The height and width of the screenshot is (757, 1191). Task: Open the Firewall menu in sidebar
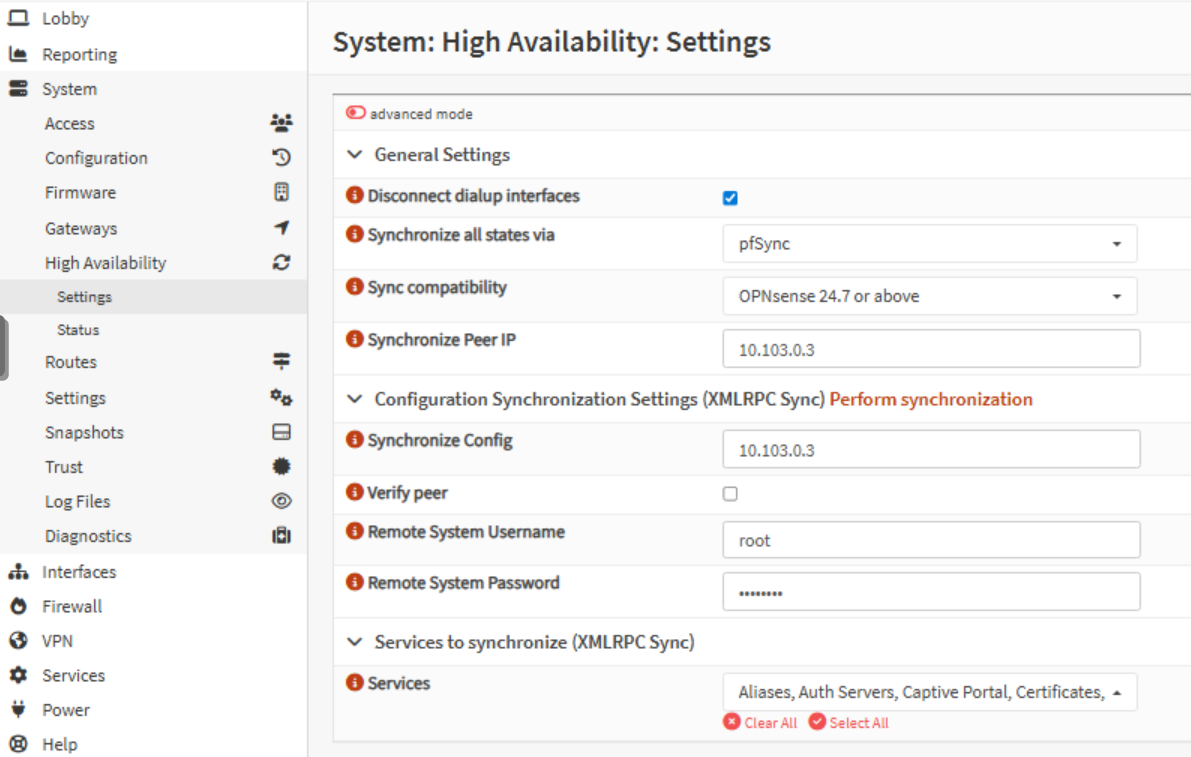click(x=72, y=606)
